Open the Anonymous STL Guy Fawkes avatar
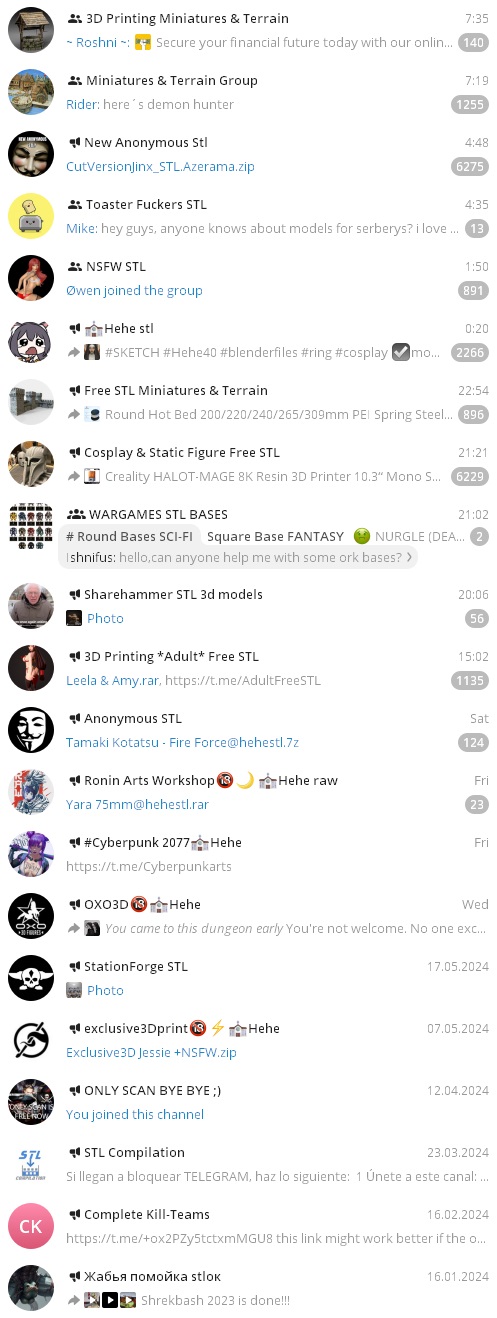Viewport: 497px width, 1318px height. tap(31, 730)
